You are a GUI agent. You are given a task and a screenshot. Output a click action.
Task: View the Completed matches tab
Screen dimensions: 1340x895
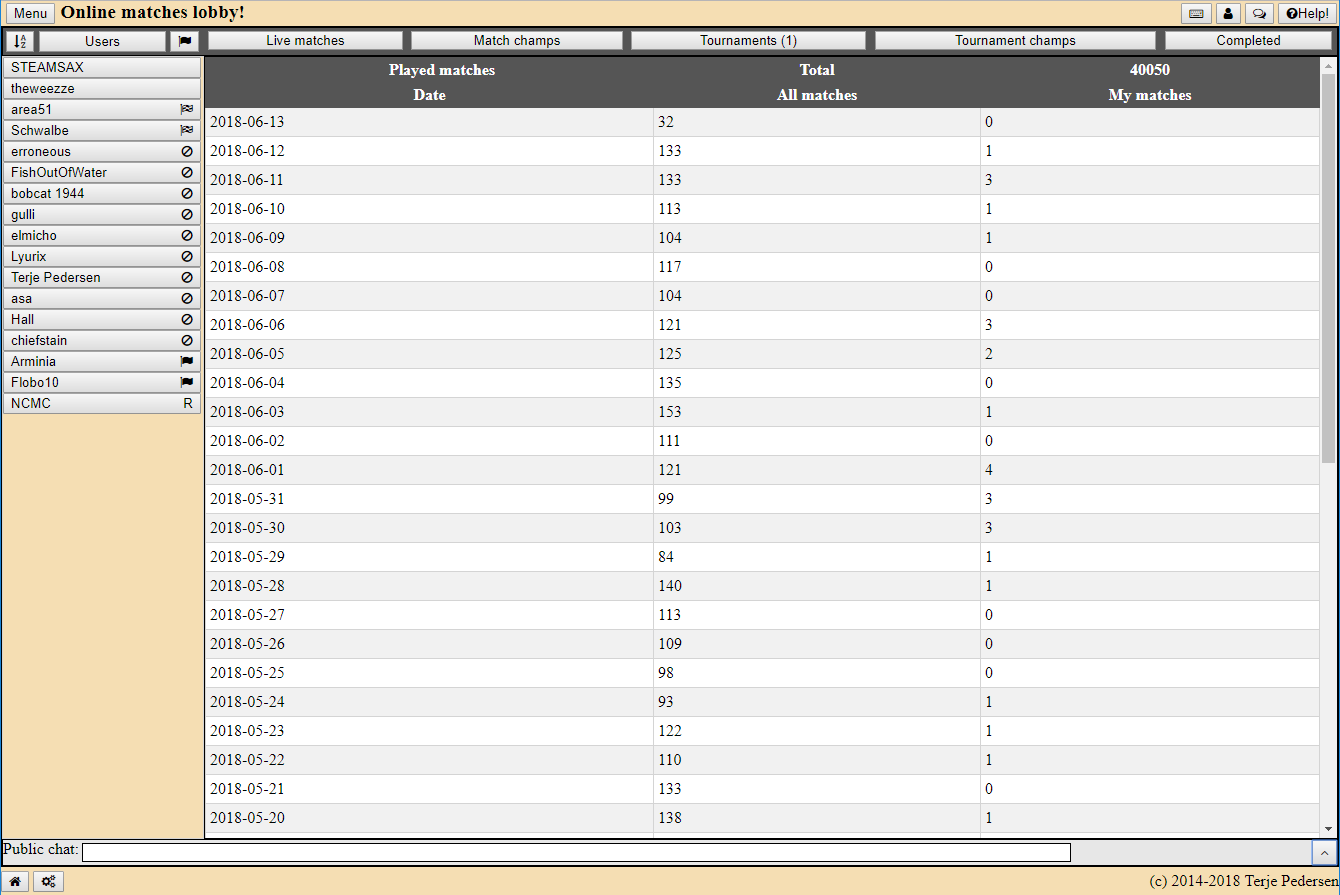pos(1248,41)
